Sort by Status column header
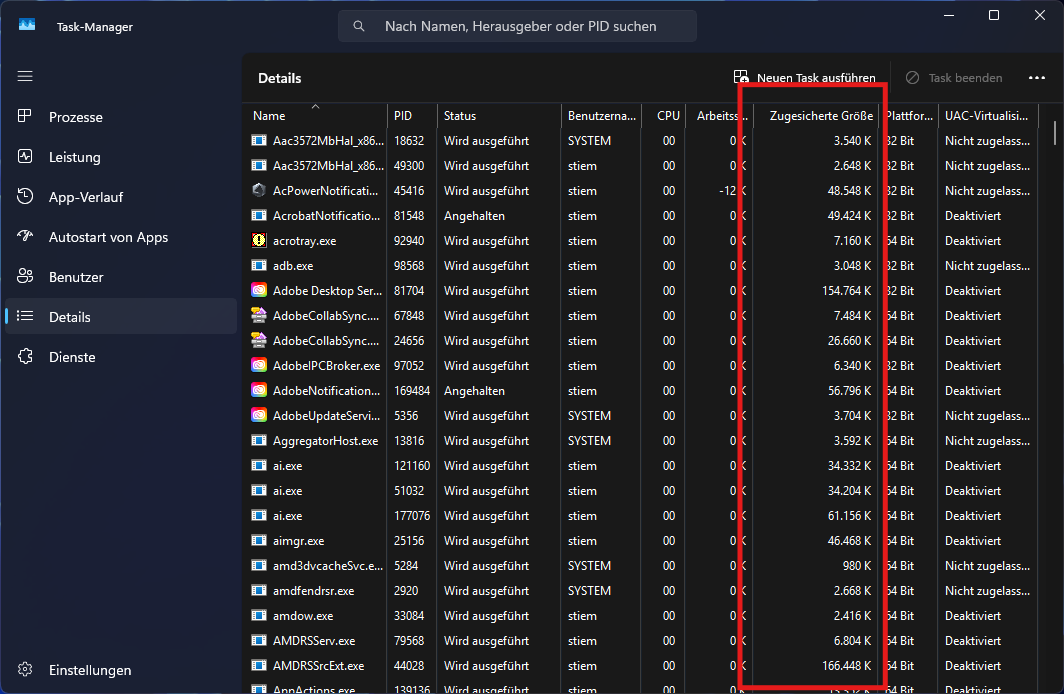Viewport: 1064px width, 694px height. pos(499,116)
